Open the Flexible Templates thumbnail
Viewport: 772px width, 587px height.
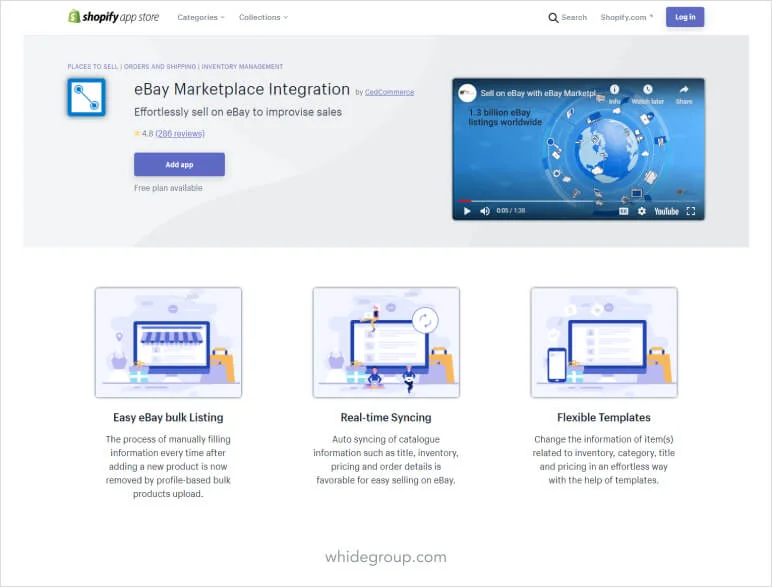point(604,342)
